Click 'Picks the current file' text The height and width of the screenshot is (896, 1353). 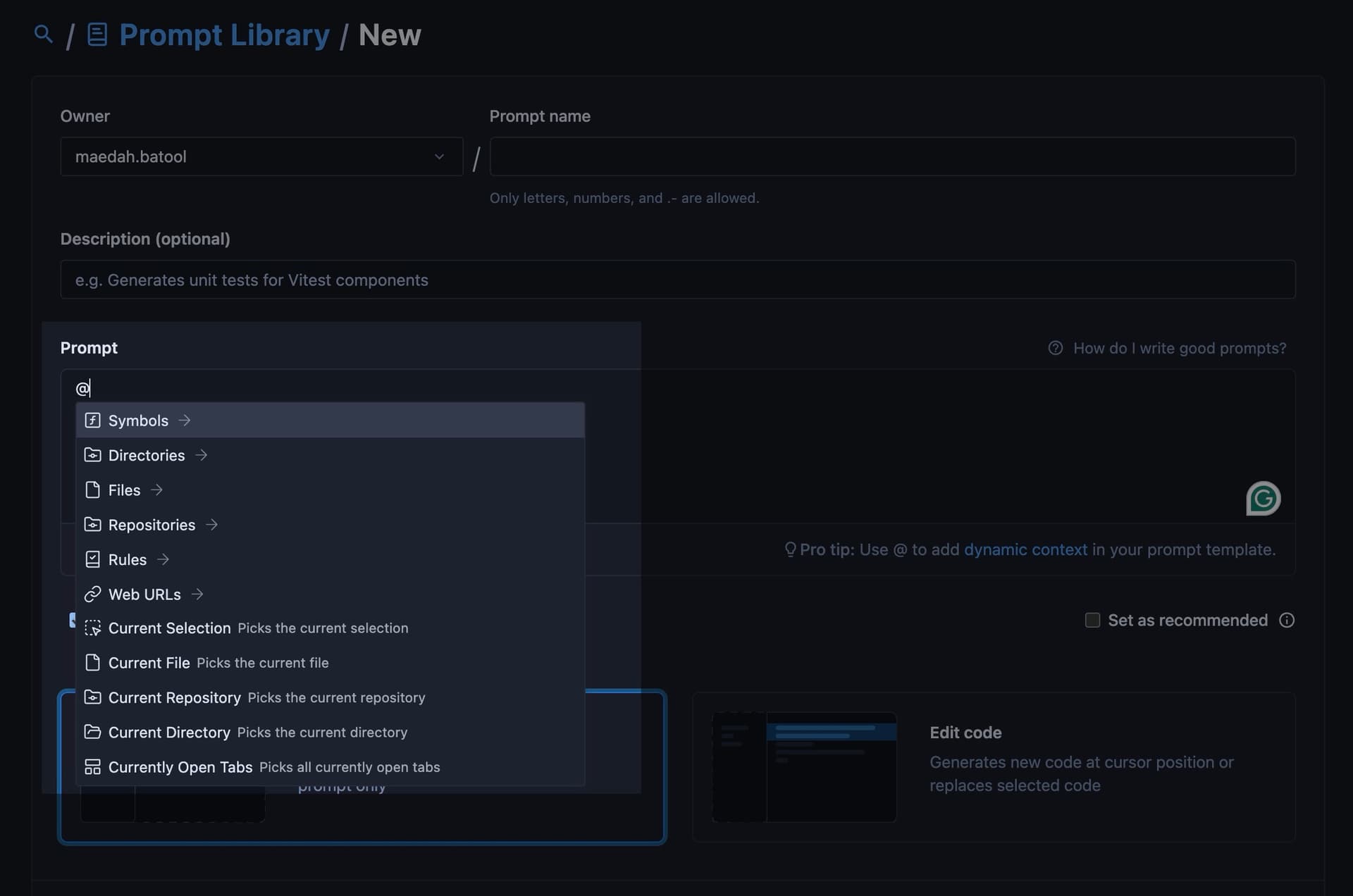(x=263, y=663)
